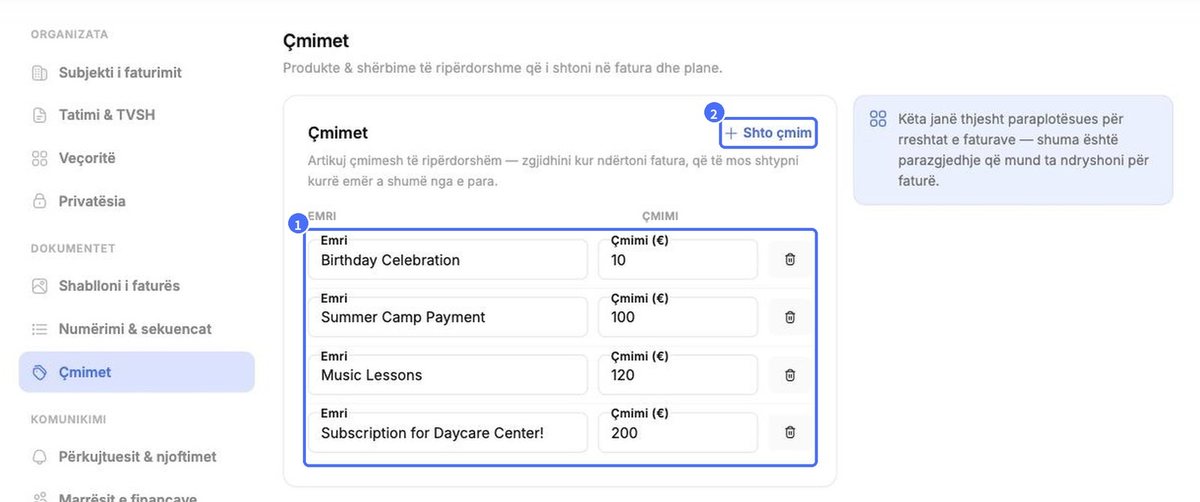Click trash icon for Summer Camp Payment
1200x502 pixels.
point(789,317)
